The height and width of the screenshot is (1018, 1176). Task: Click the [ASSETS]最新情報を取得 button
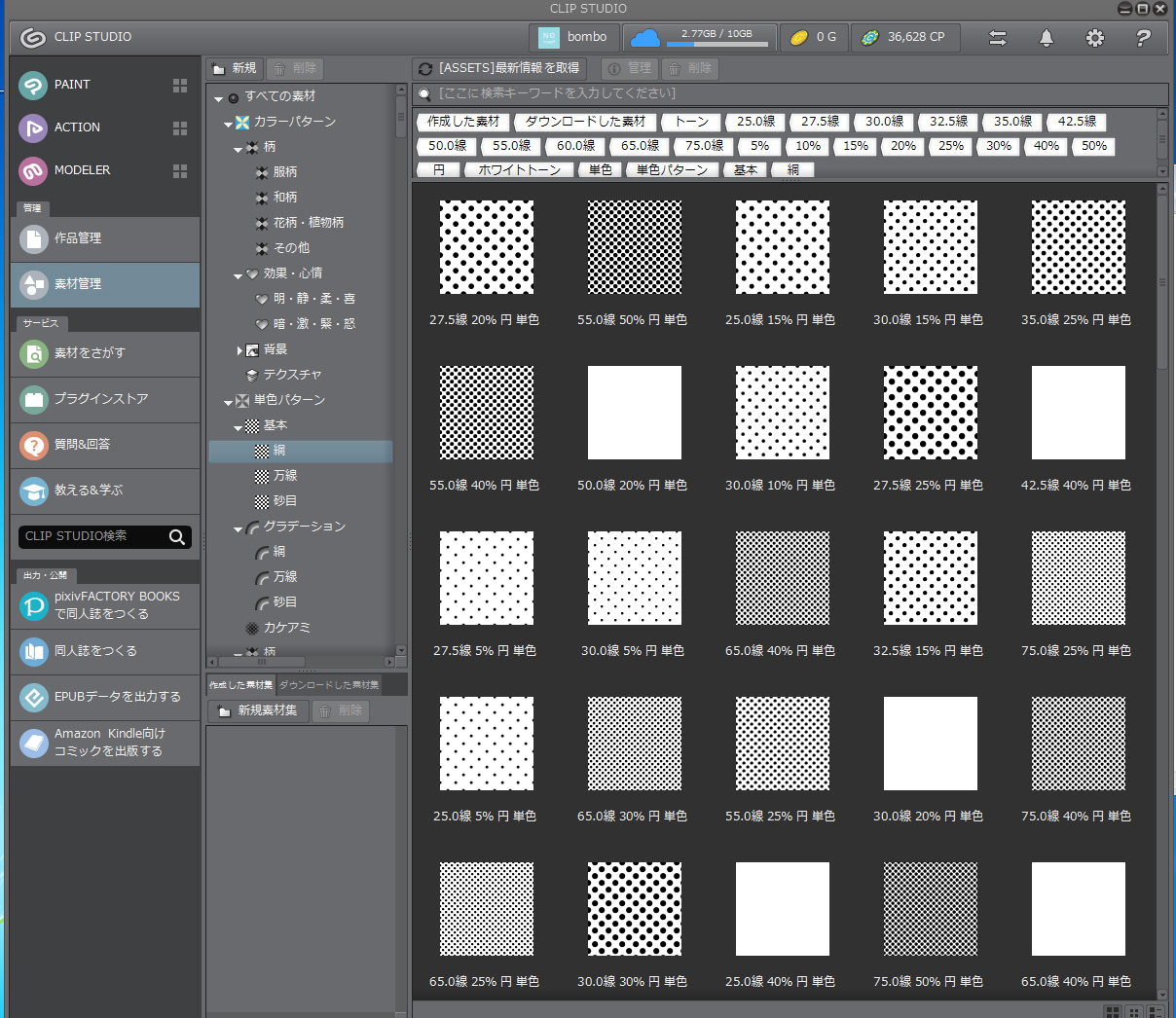click(x=499, y=68)
